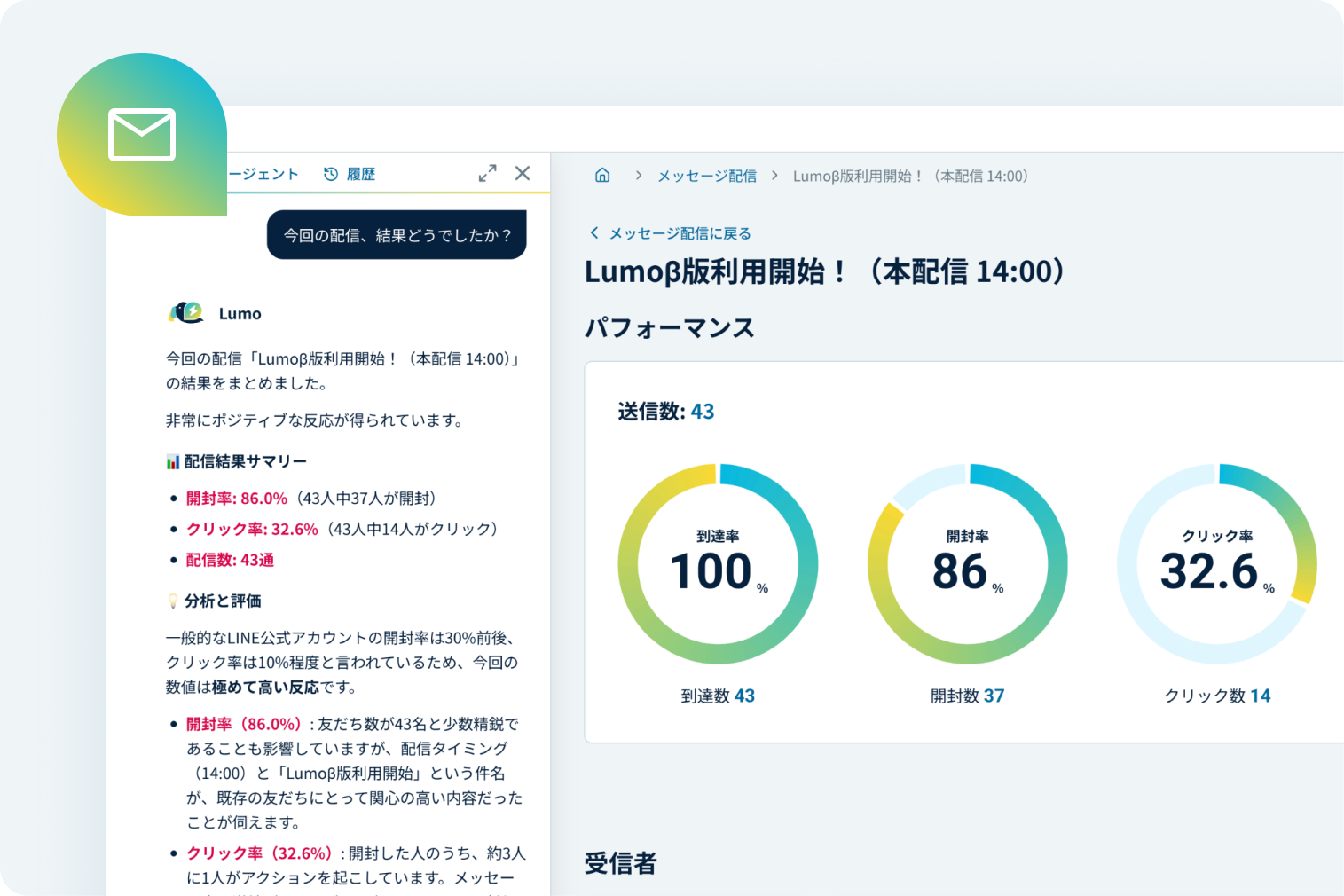The width and height of the screenshot is (1344, 896).
Task: Click the Lumo avatar icon in the chat
Action: point(187,312)
